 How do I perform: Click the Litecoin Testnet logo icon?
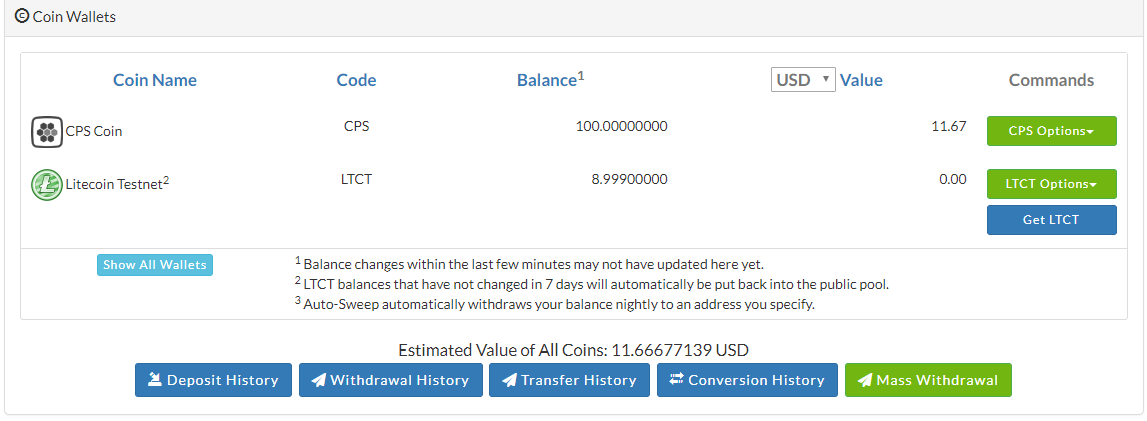click(46, 184)
